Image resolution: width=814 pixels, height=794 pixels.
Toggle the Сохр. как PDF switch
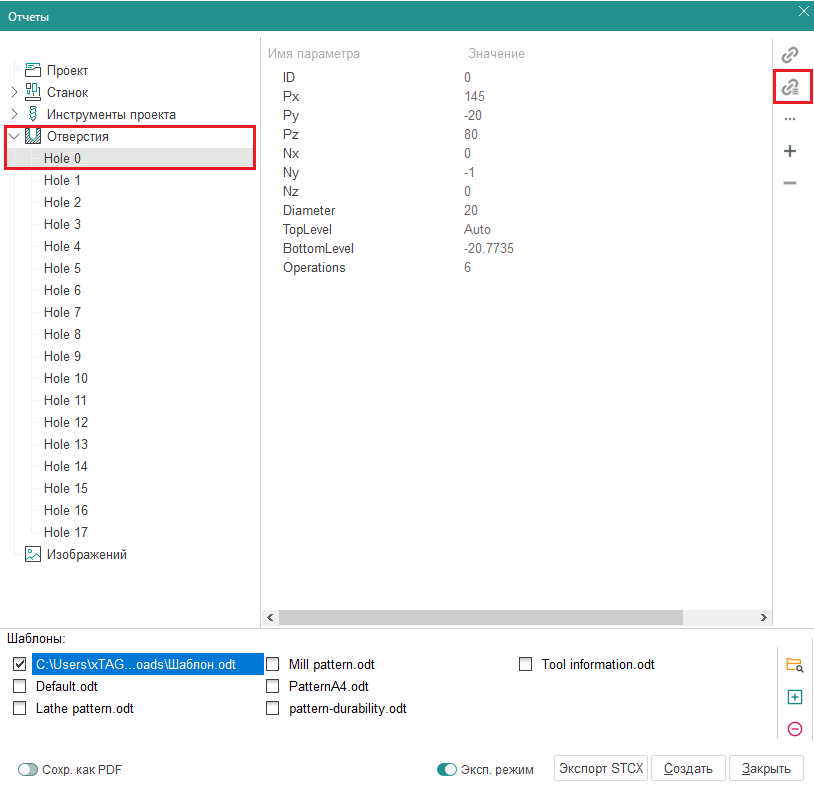(x=28, y=770)
